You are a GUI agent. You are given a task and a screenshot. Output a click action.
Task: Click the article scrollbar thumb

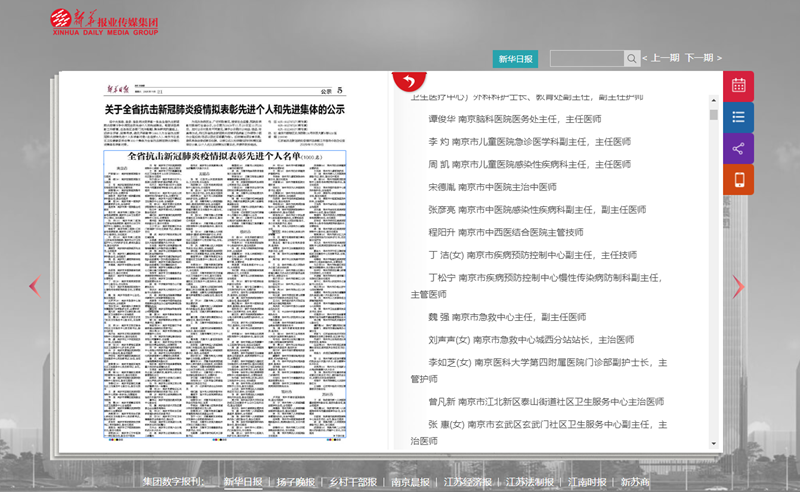click(x=713, y=115)
